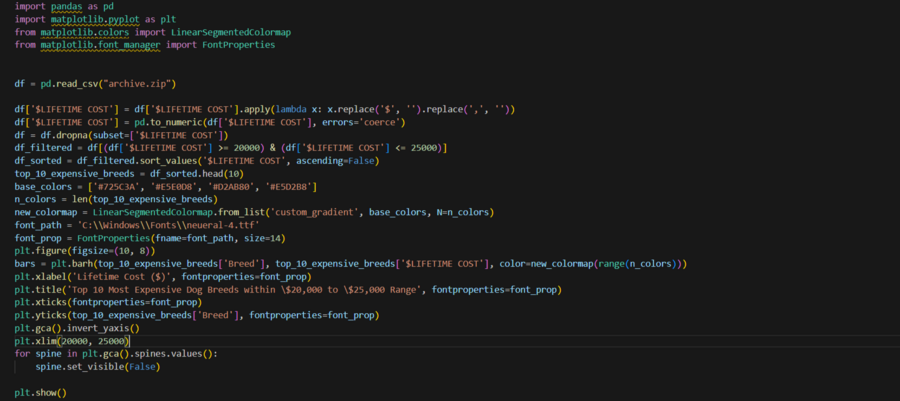Image resolution: width=900 pixels, height=401 pixels.
Task: Click the plt.title Top 10 line
Action: [288, 290]
